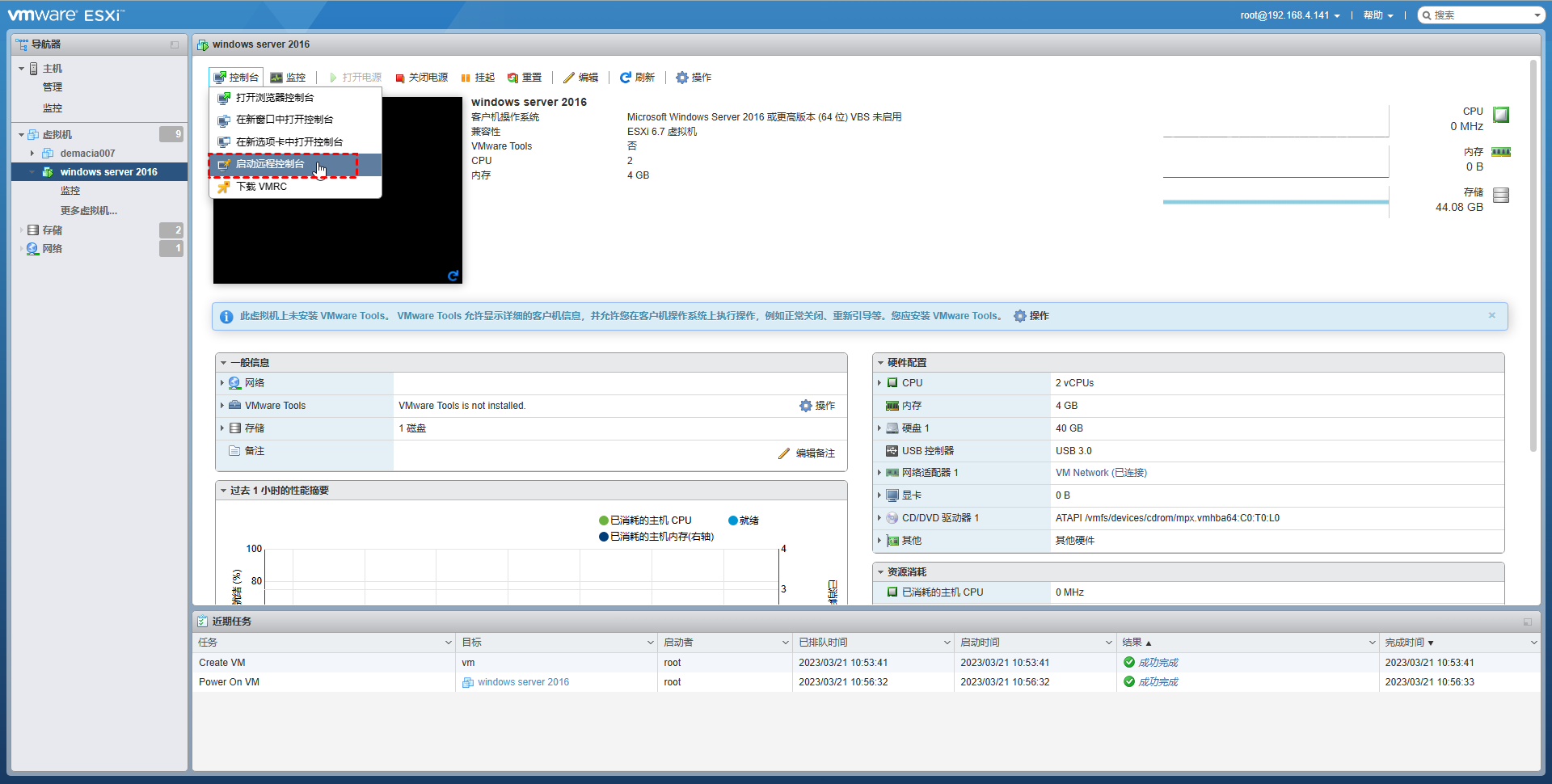Minimize the navigator panel
1552x784 pixels.
coord(175,44)
